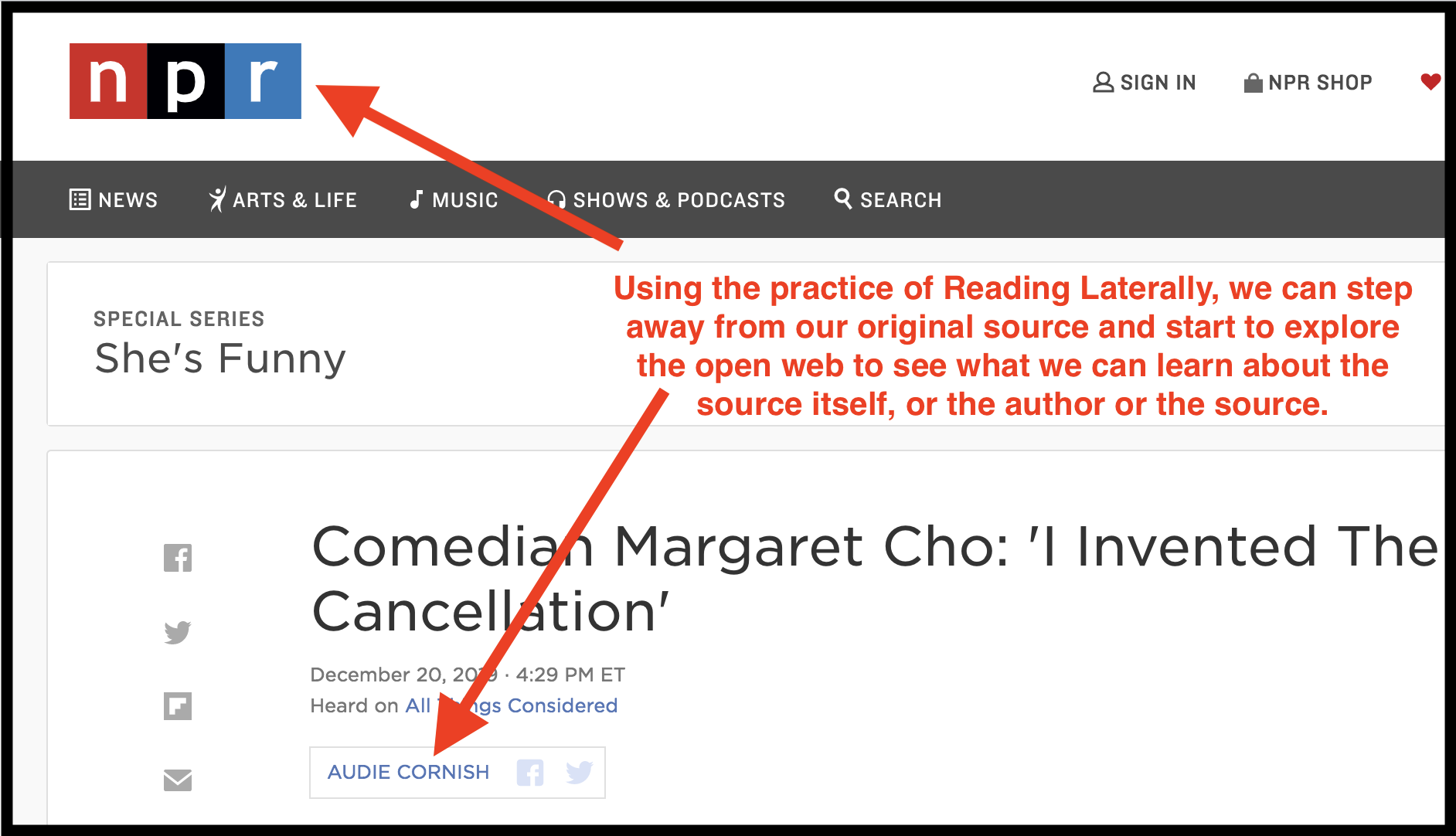This screenshot has height=836, width=1456.
Task: Select Music in the navigation bar
Action: pyautogui.click(x=454, y=200)
